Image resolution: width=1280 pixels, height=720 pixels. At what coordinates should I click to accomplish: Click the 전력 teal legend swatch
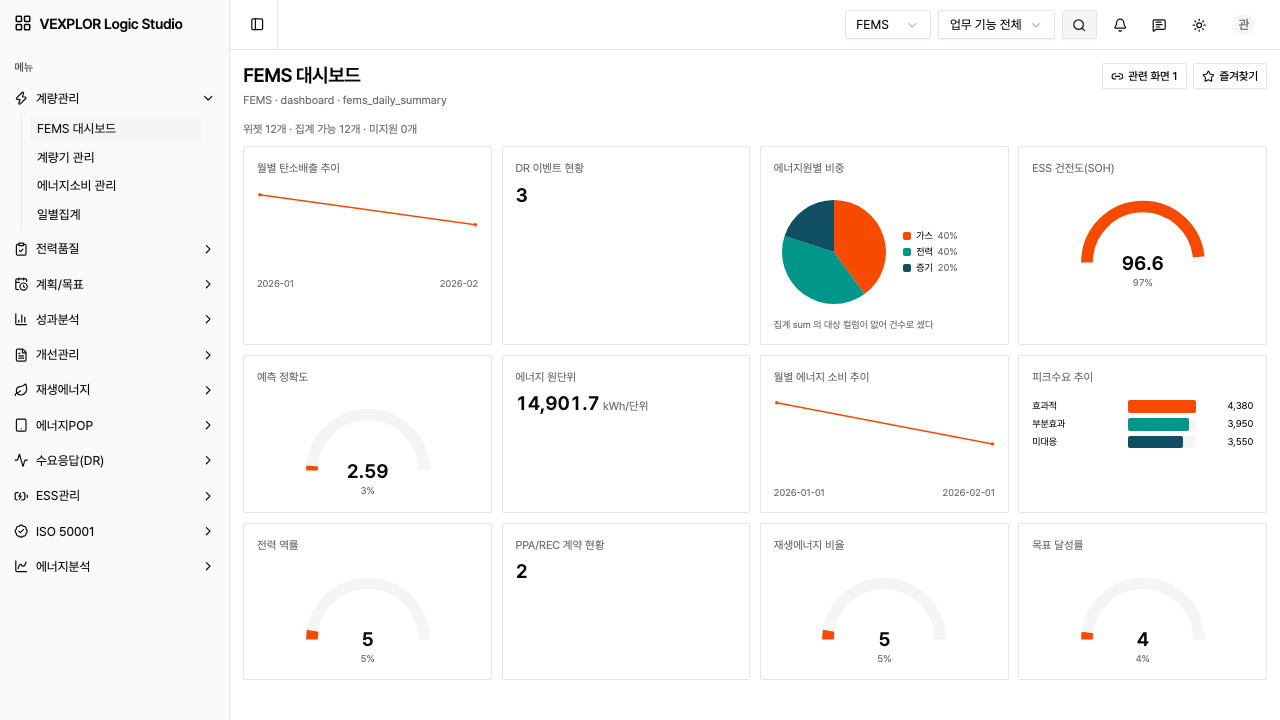coord(907,252)
